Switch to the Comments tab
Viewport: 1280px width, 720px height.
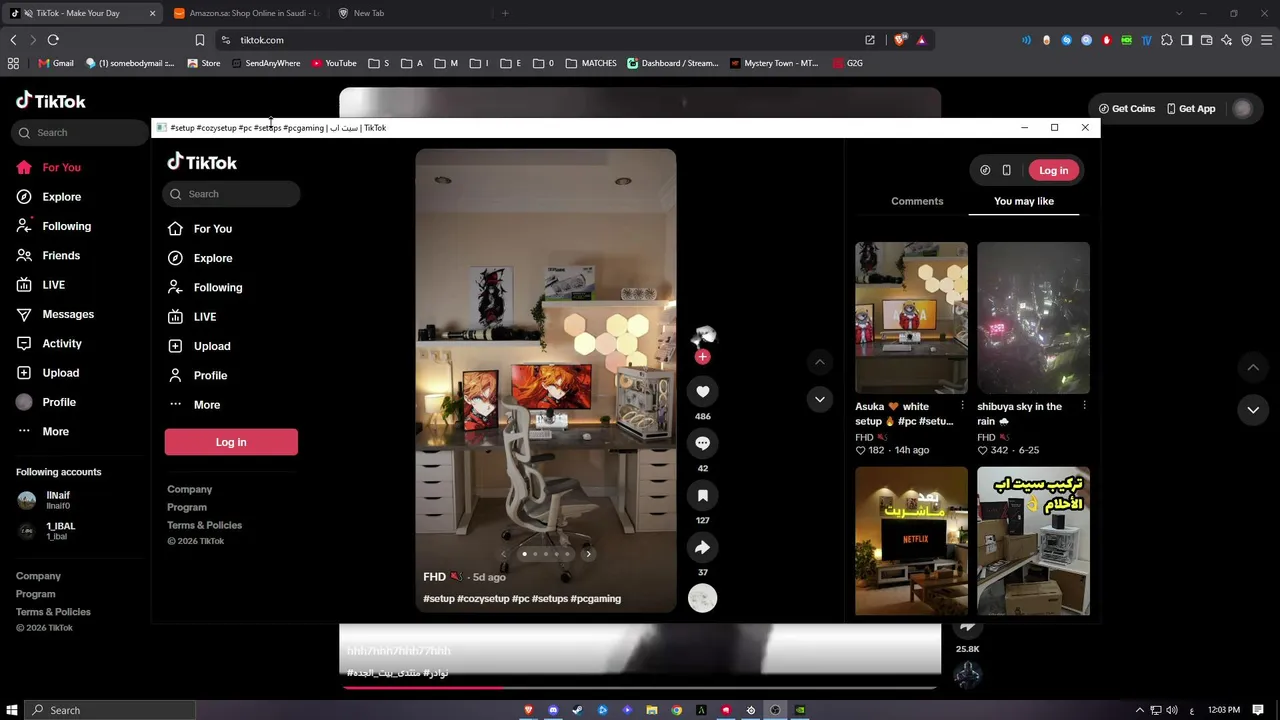click(917, 201)
